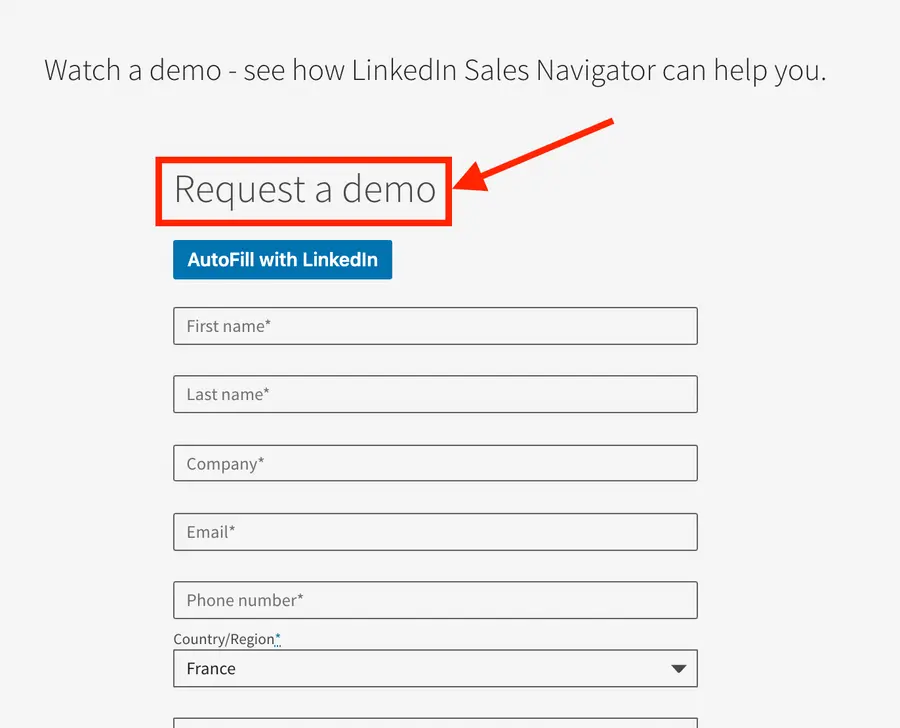Expand the Country/Region dropdown
The image size is (900, 728).
pos(435,668)
